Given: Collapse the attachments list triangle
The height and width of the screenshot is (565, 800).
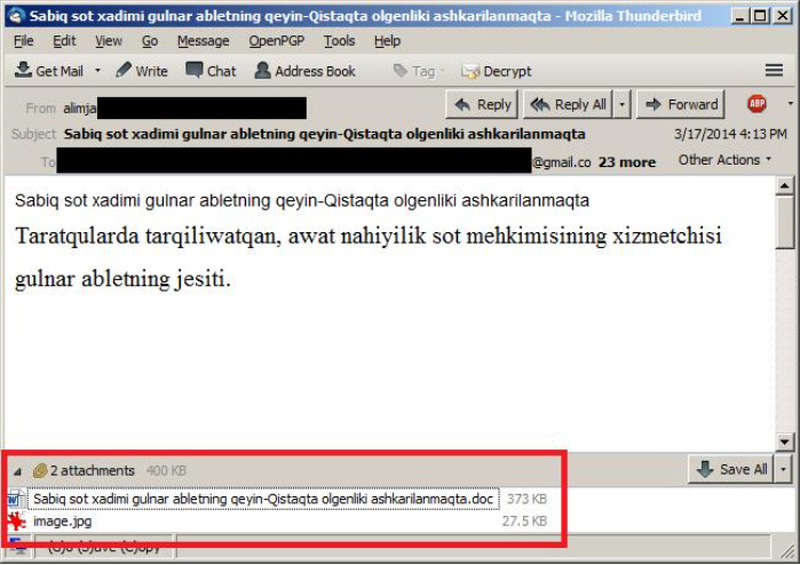Looking at the screenshot, I should 17,470.
